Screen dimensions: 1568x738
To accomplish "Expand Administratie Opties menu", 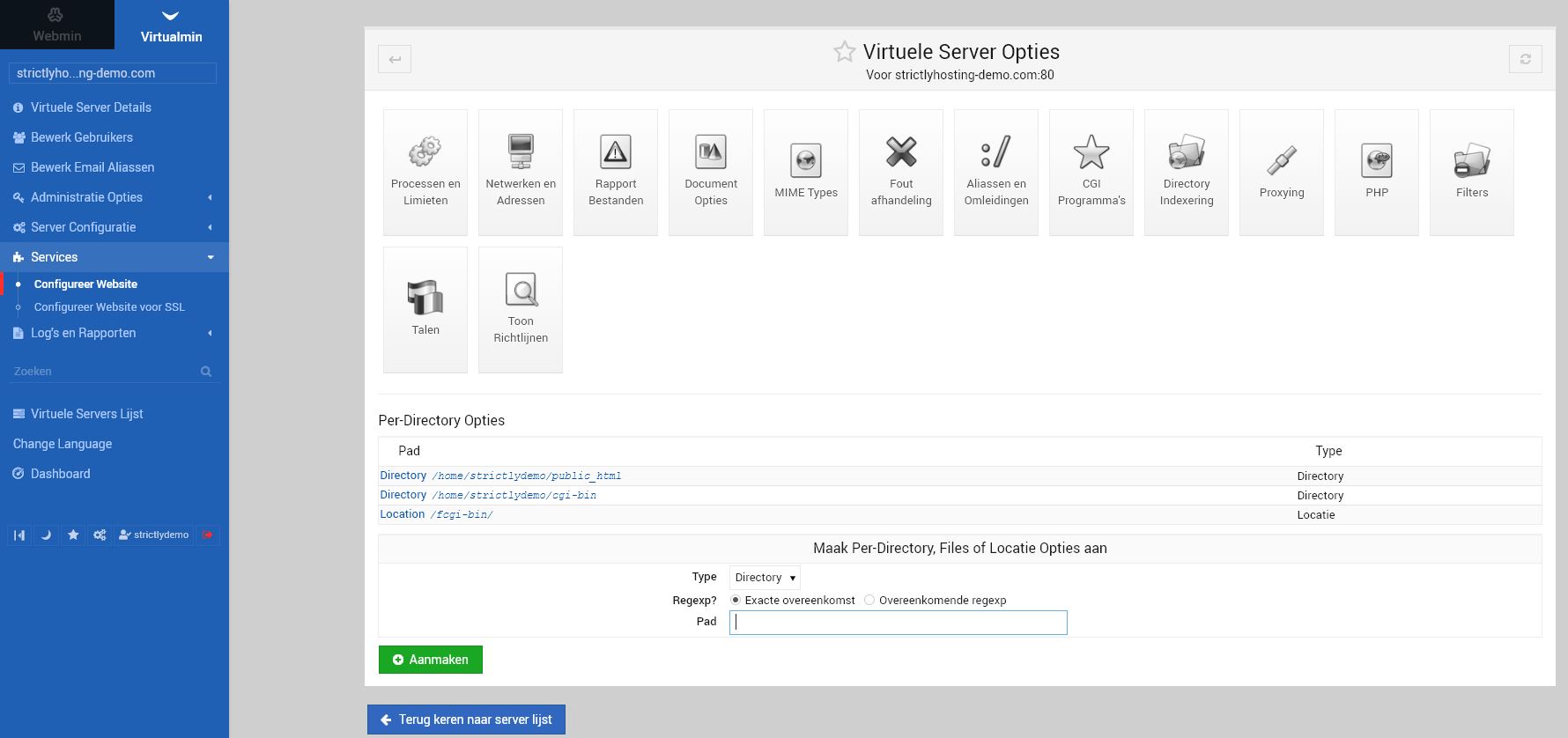I will 115,197.
